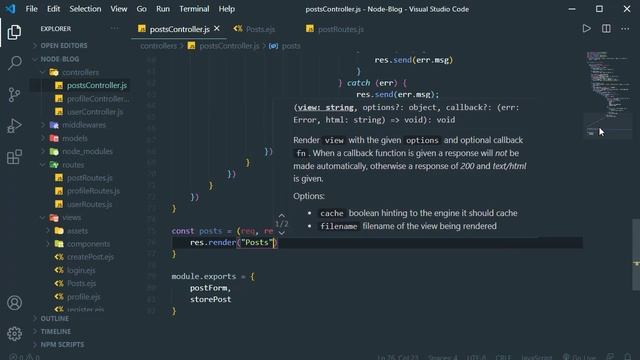Expand the Outline section
640x360 pixels.
(x=54, y=318)
